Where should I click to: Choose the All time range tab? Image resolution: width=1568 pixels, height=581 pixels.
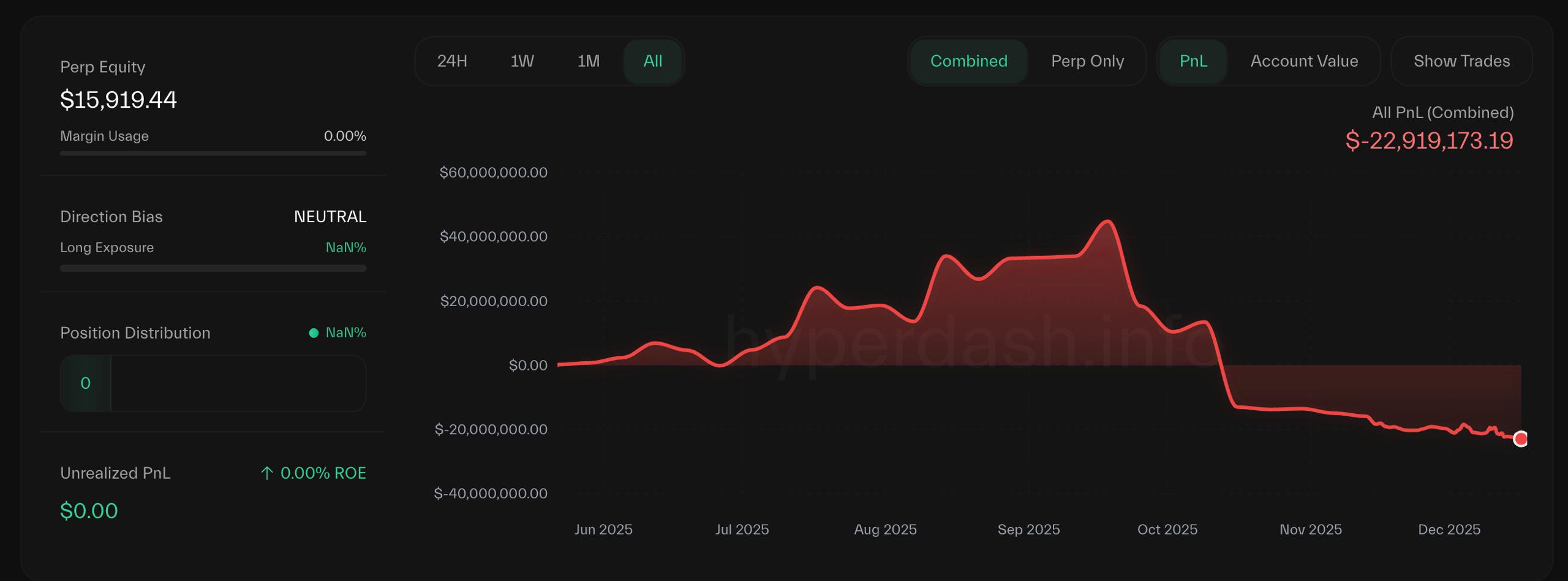point(652,61)
